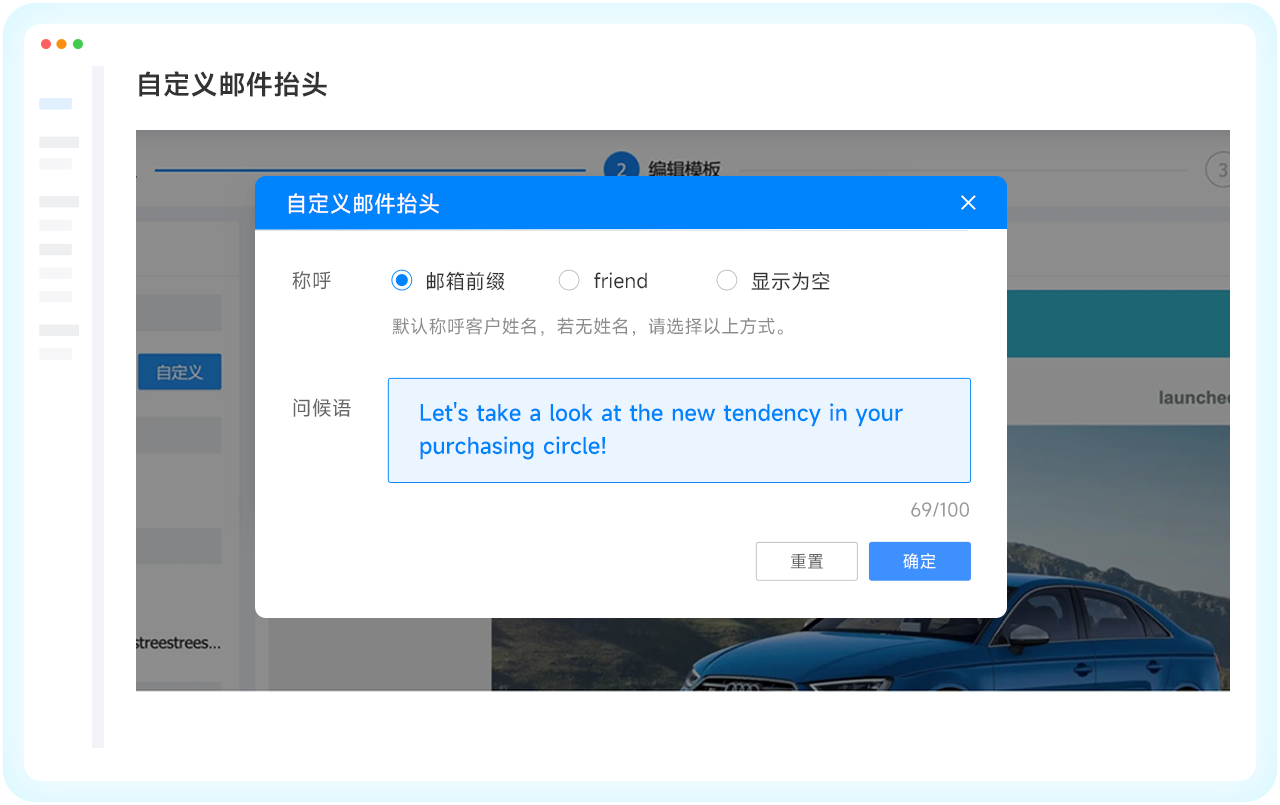The height and width of the screenshot is (805, 1280).
Task: Open the highlighted blue sidebar item
Action: pyautogui.click(x=56, y=104)
